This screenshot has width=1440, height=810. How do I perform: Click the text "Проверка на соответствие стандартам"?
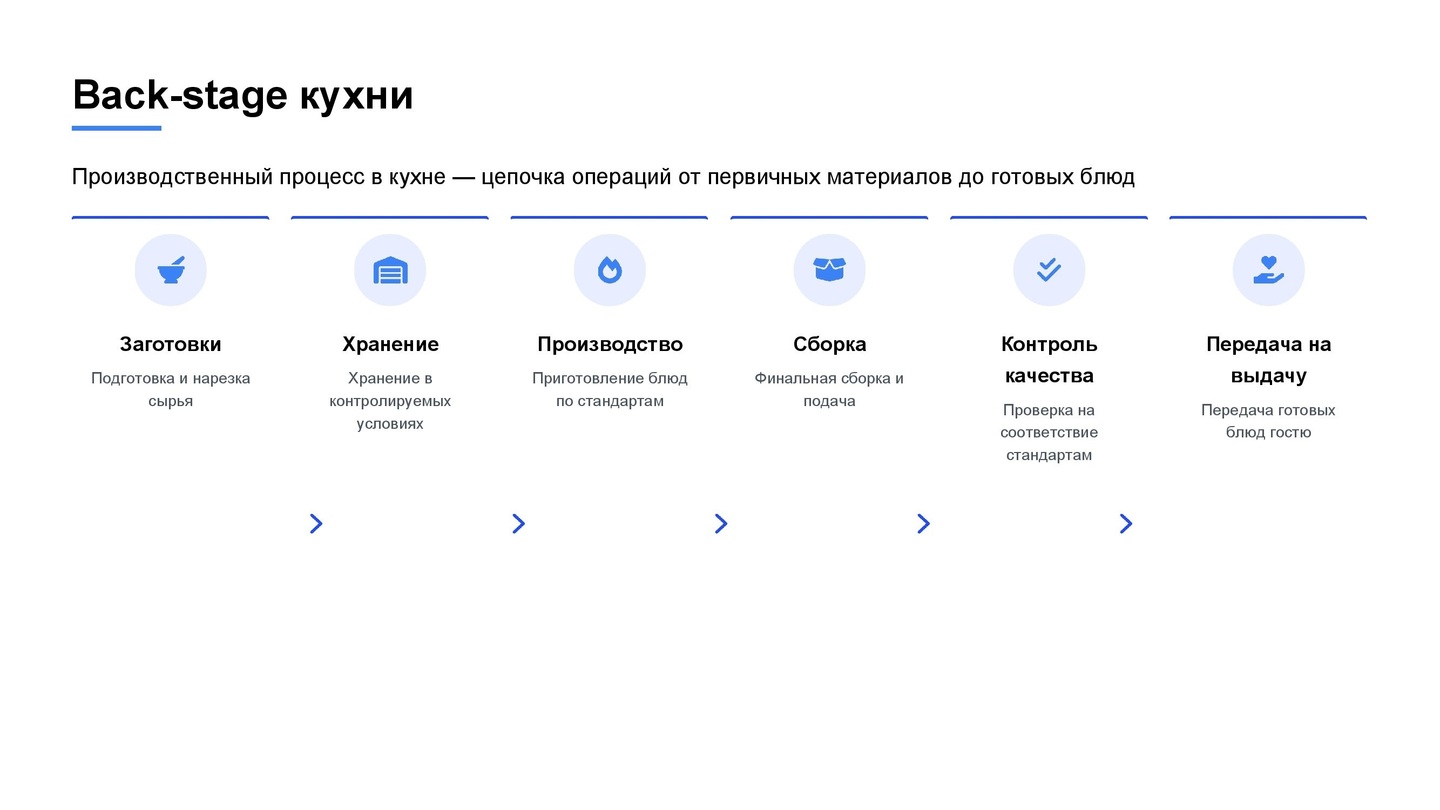tap(1049, 432)
